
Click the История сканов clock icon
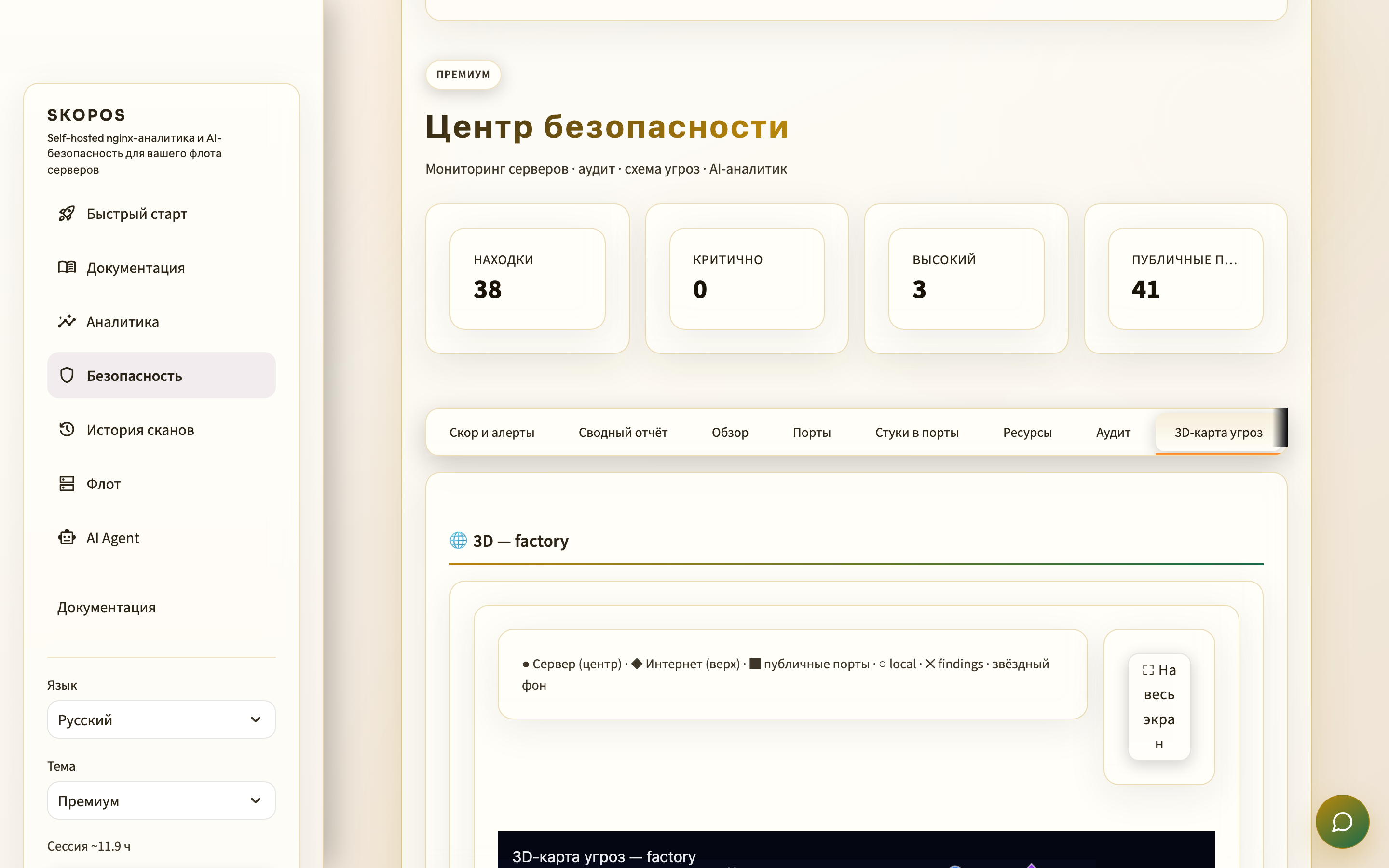[x=67, y=429]
